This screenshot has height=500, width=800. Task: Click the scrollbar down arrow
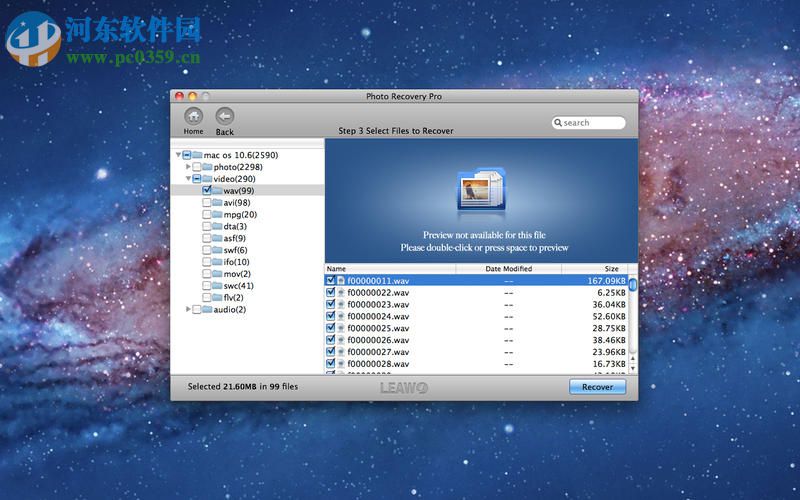pyautogui.click(x=633, y=368)
